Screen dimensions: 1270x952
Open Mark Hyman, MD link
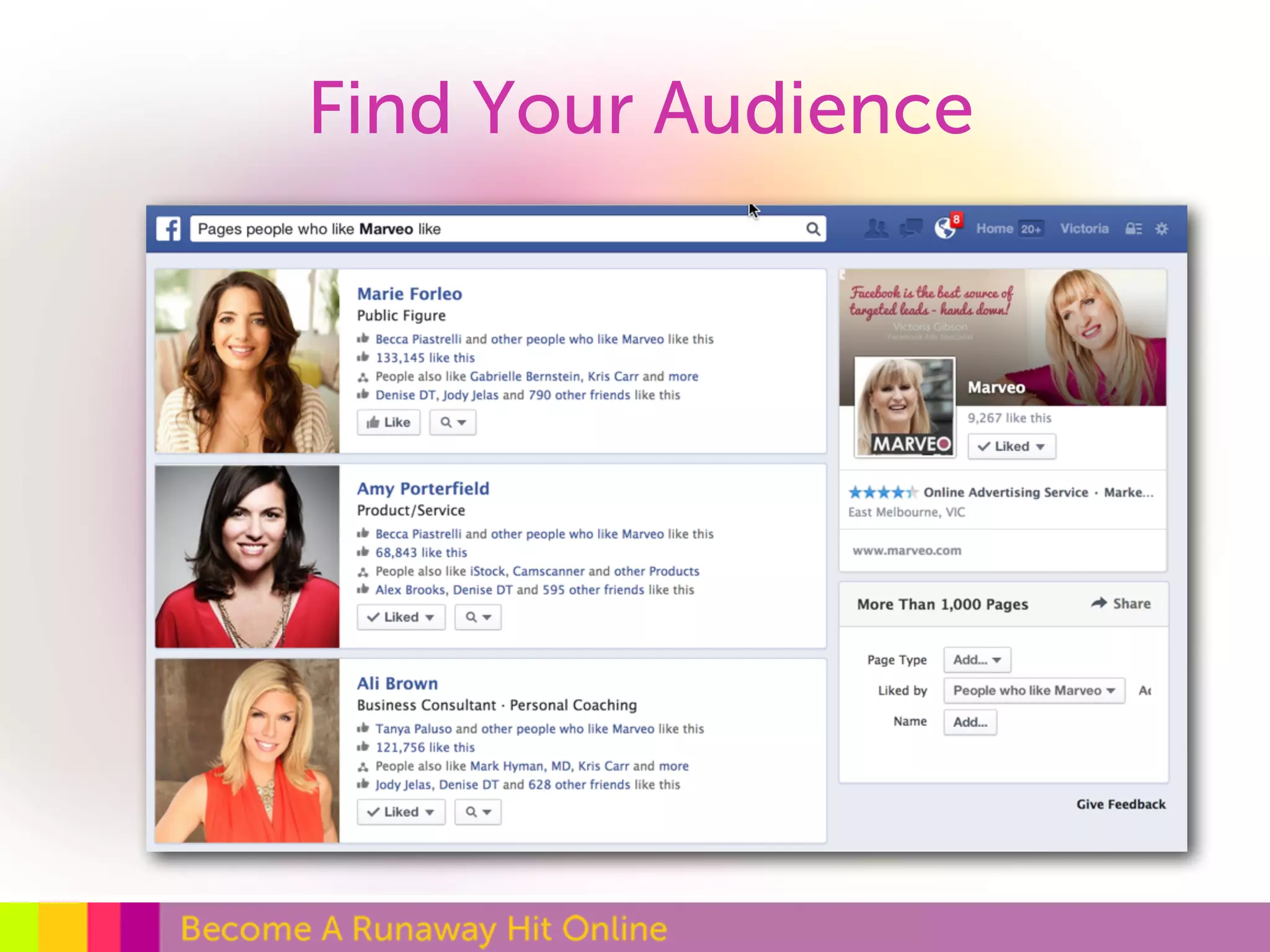point(521,766)
